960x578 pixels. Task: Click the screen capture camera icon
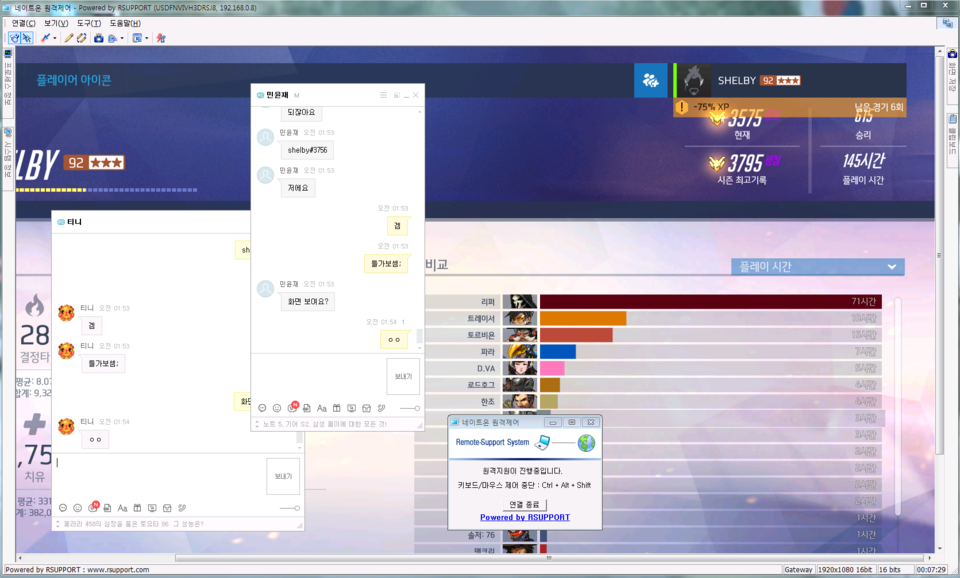(x=99, y=38)
